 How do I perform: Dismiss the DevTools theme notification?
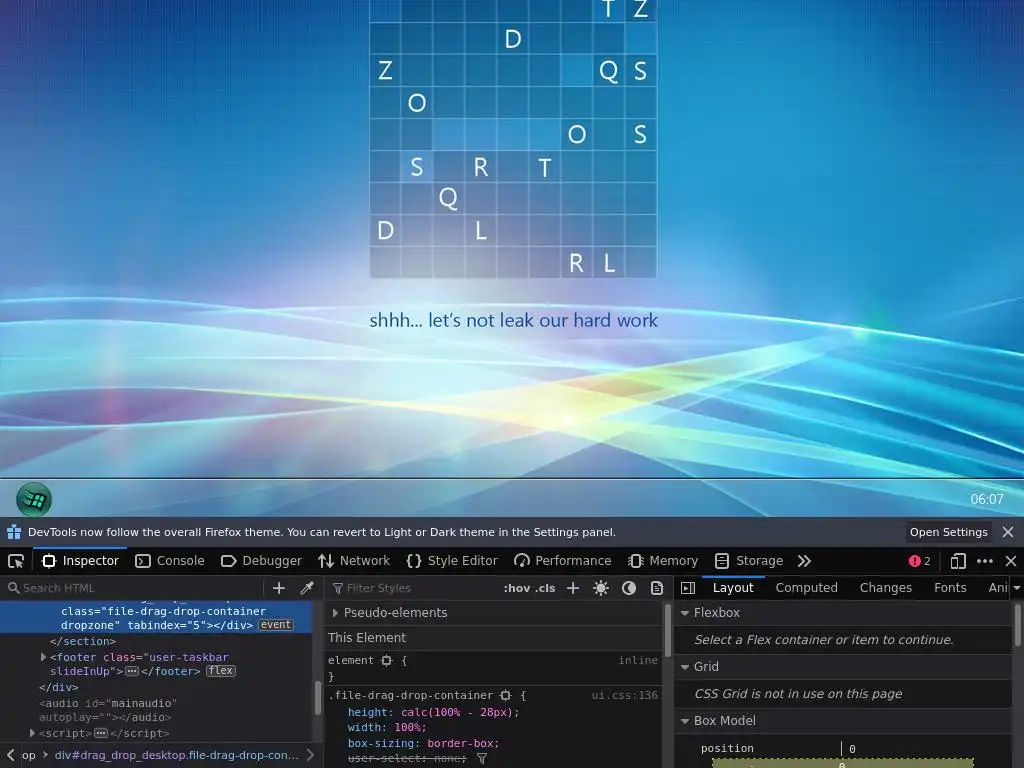click(x=1008, y=532)
